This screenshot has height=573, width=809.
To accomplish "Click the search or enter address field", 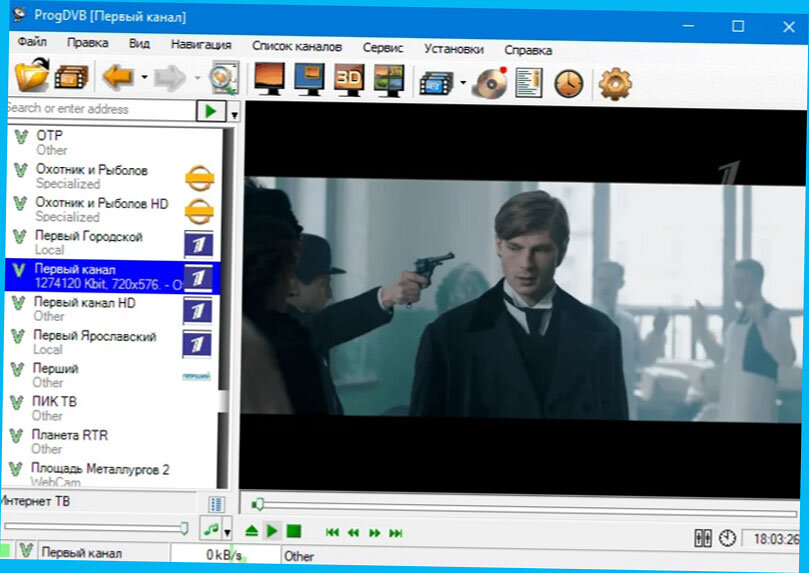I will coord(101,109).
